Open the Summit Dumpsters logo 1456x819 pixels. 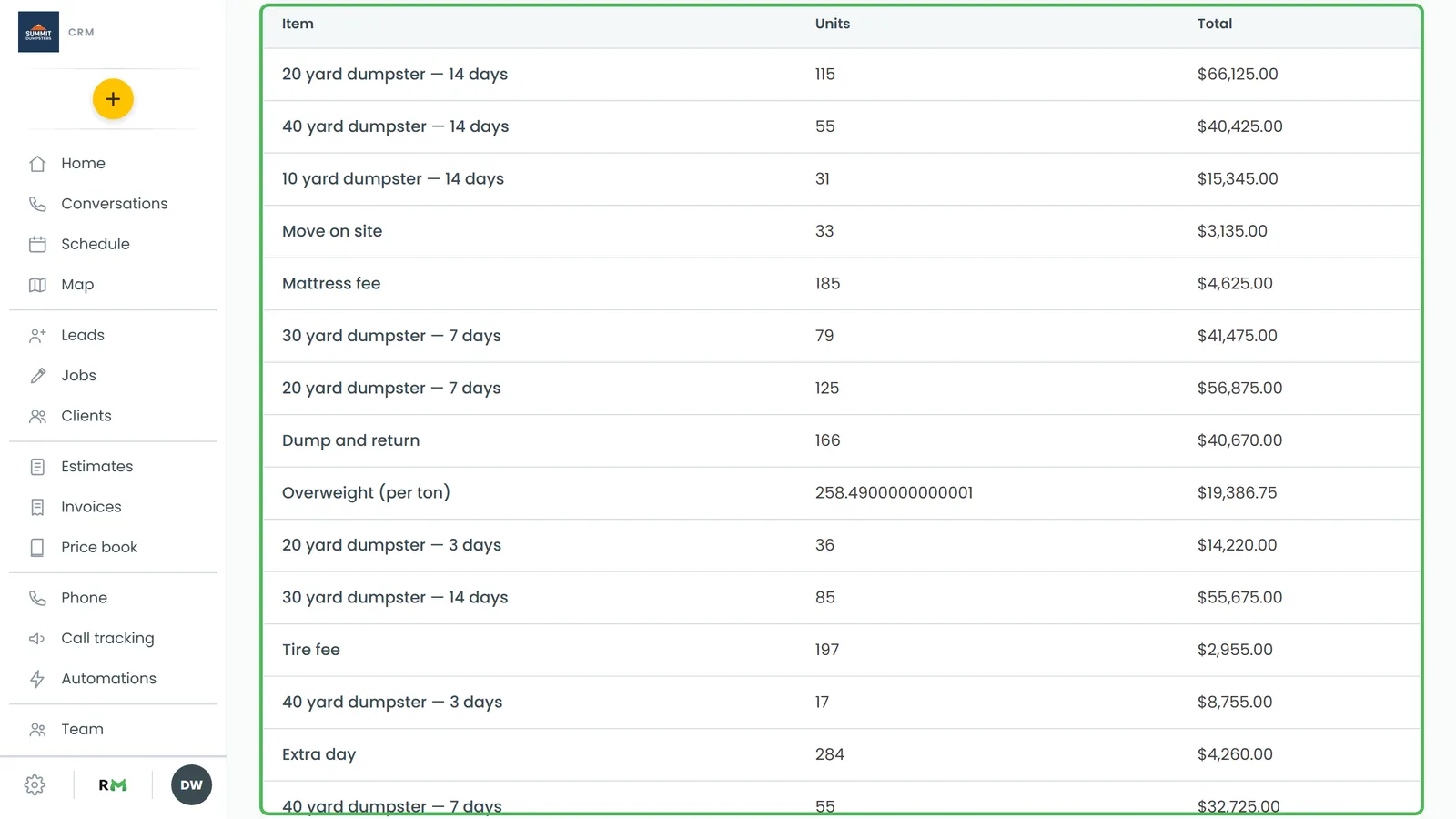38,32
